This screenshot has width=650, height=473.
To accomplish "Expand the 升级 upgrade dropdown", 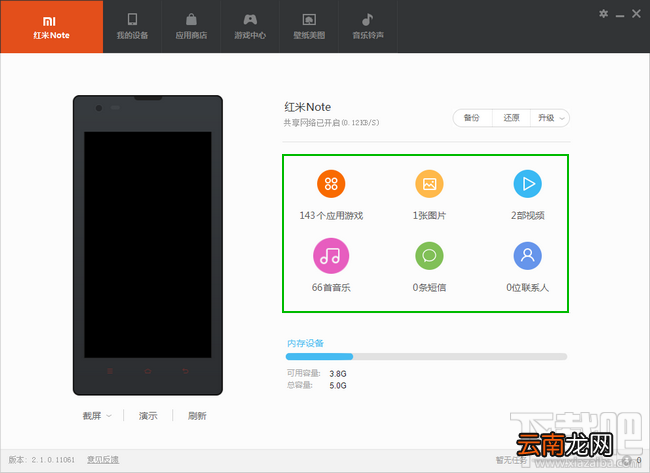I will pyautogui.click(x=550, y=118).
